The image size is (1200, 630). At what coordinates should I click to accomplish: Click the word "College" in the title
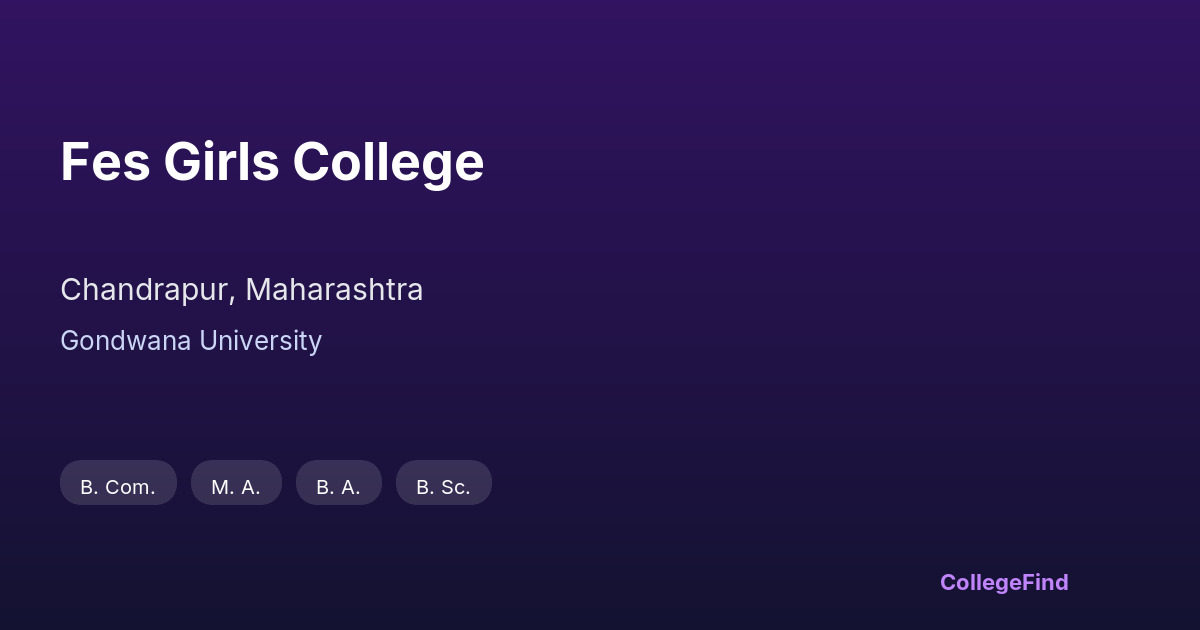tap(388, 162)
